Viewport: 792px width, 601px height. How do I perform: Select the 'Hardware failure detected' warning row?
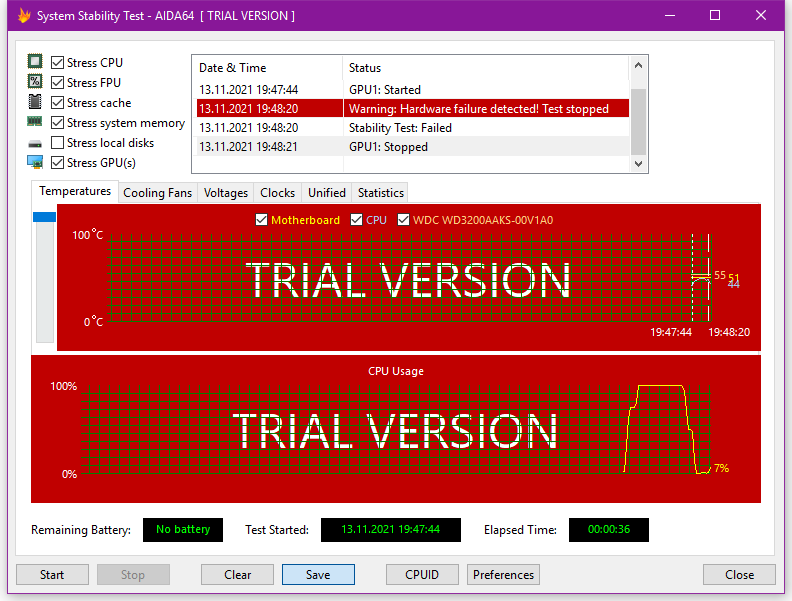413,109
